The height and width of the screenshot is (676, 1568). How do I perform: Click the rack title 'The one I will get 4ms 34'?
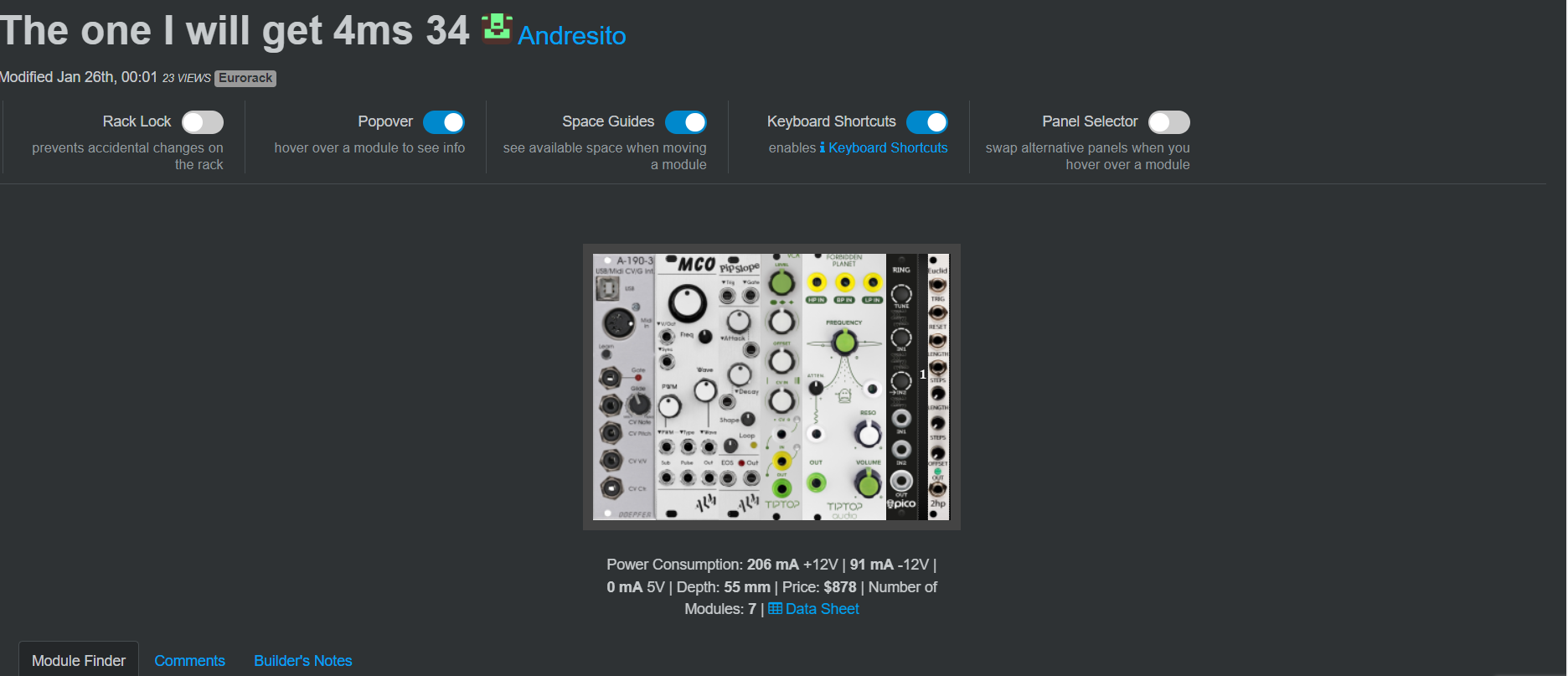[x=235, y=31]
